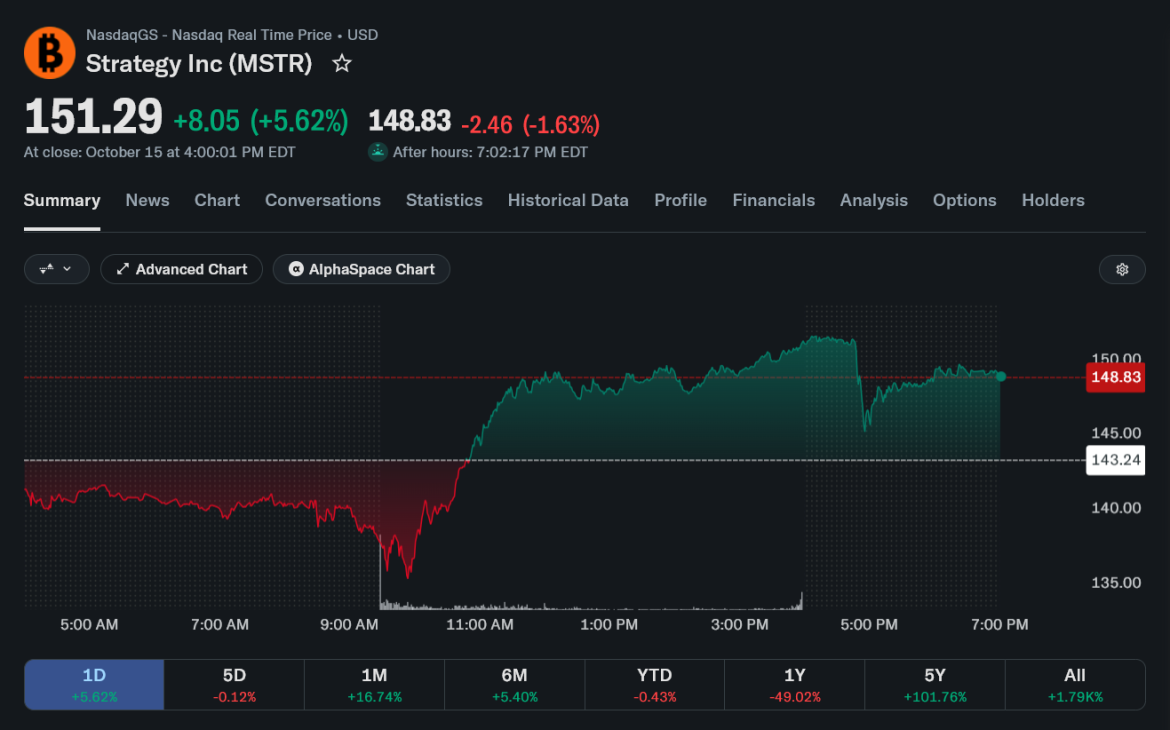Viewport: 1170px width, 730px height.
Task: Click the 11:00 AM axis label
Action: click(x=480, y=625)
